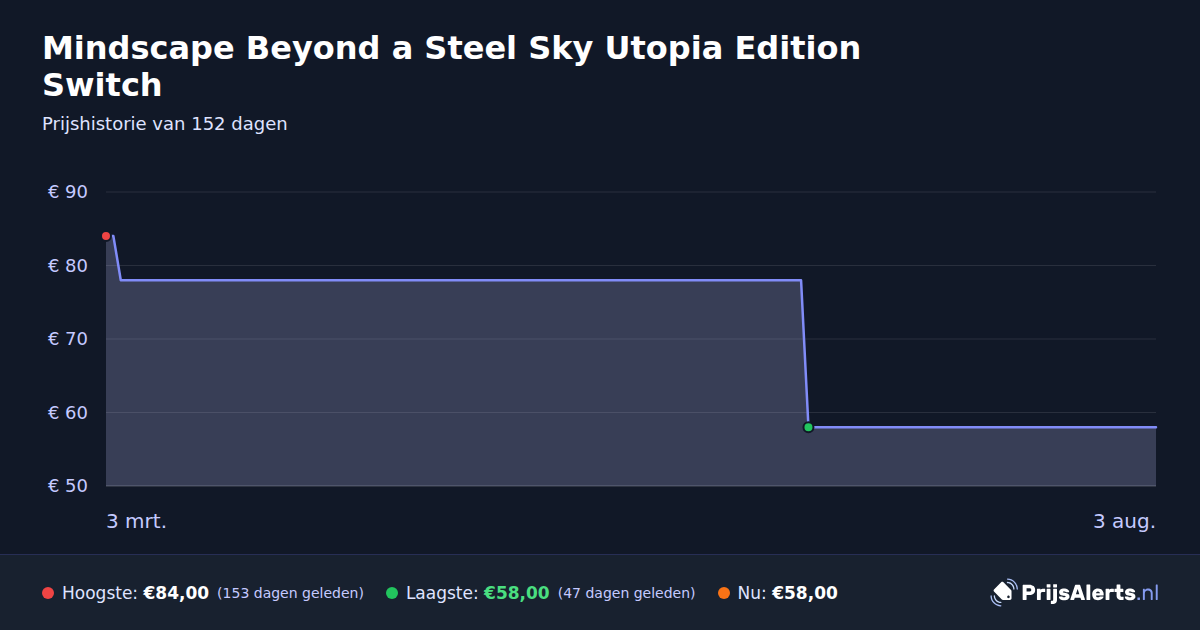Select the Hoogste €84,00 price value

(x=176, y=593)
